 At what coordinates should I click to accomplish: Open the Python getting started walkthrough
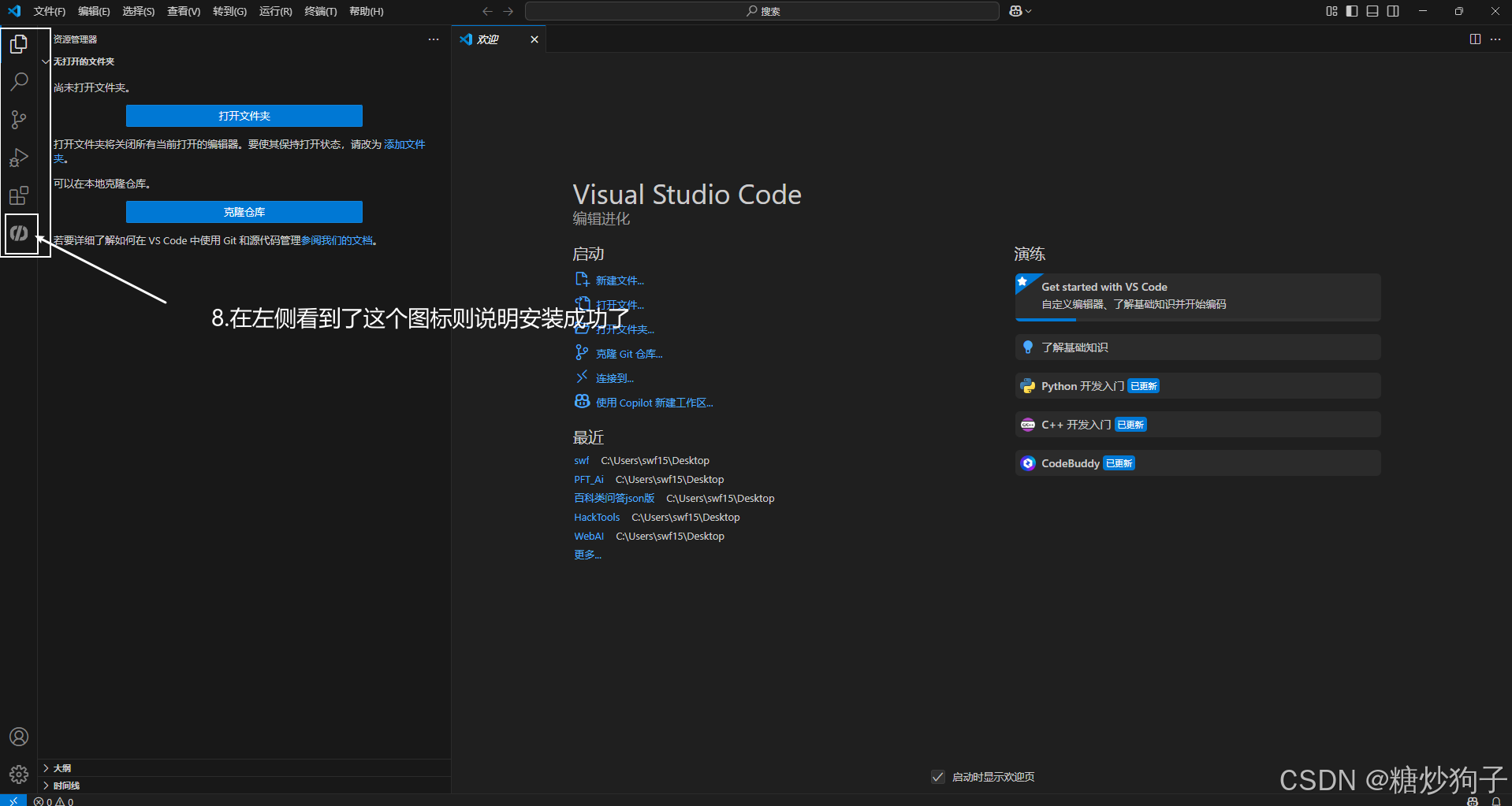1198,386
